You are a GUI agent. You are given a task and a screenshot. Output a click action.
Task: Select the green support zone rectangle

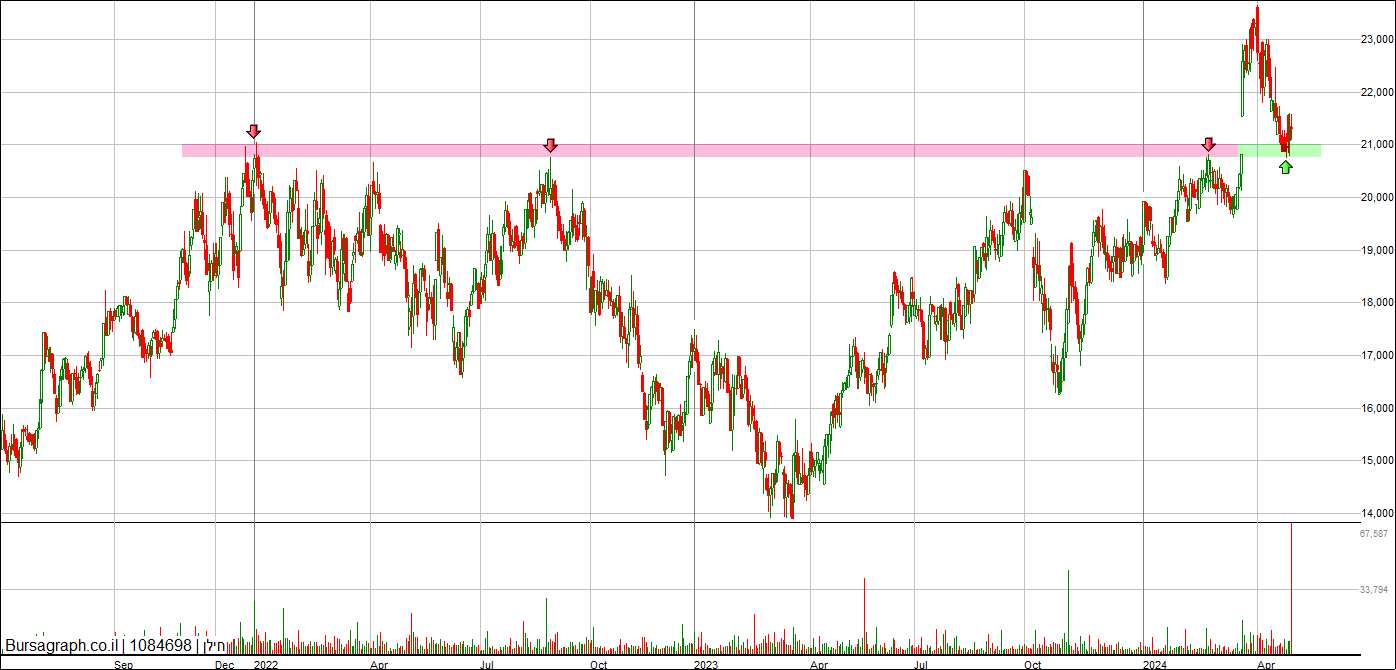(x=1279, y=151)
